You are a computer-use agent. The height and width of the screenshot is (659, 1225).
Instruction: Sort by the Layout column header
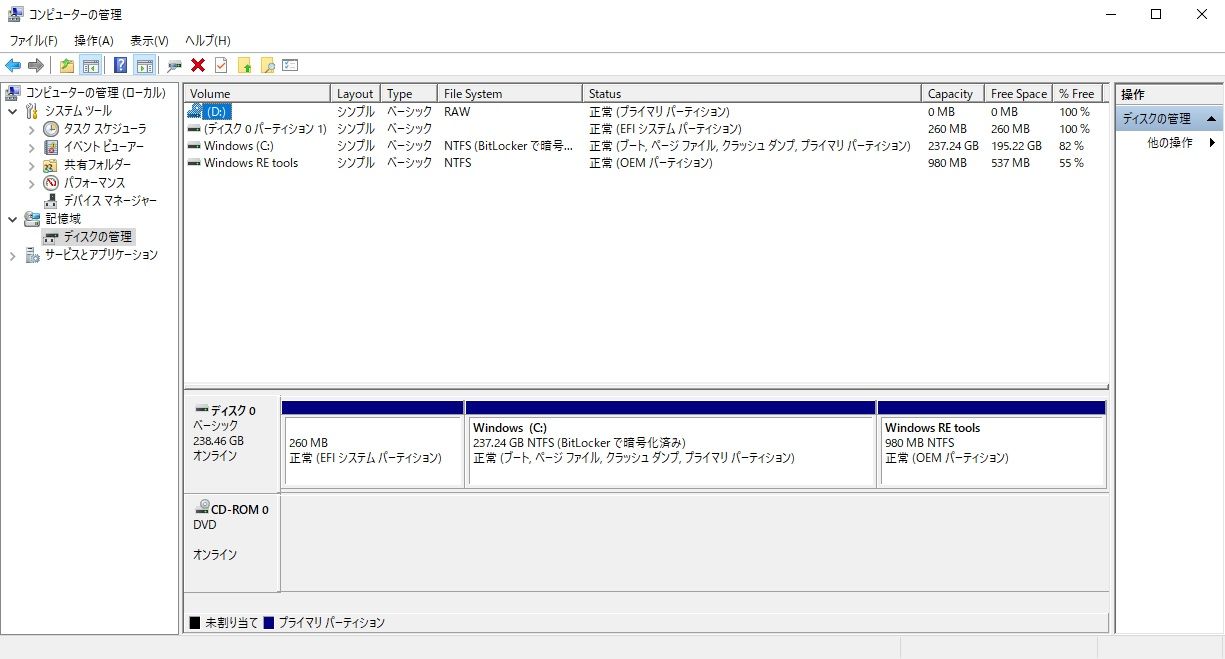point(355,93)
